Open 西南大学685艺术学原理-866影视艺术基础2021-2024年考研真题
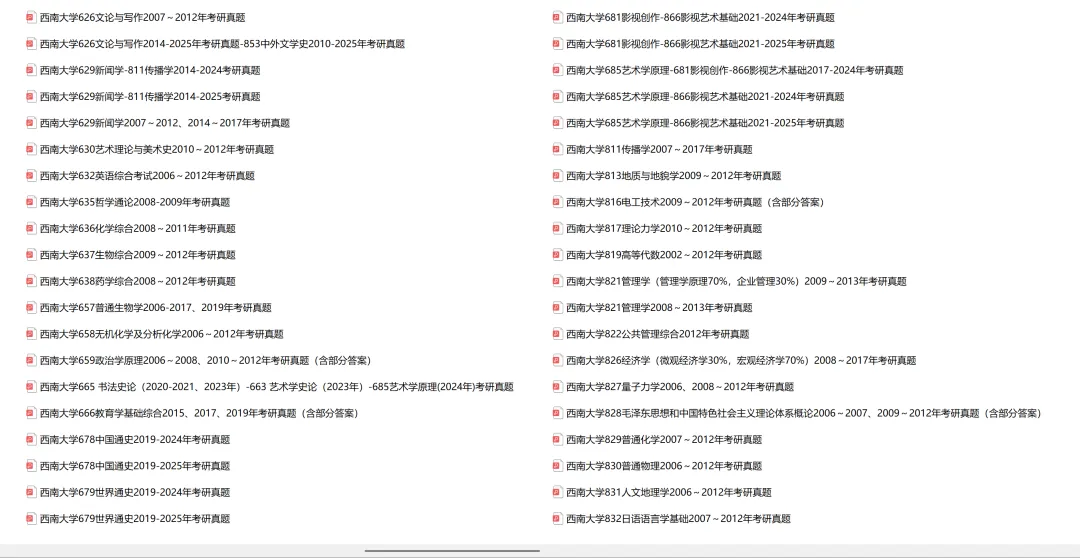This screenshot has height=558, width=1080. point(705,96)
